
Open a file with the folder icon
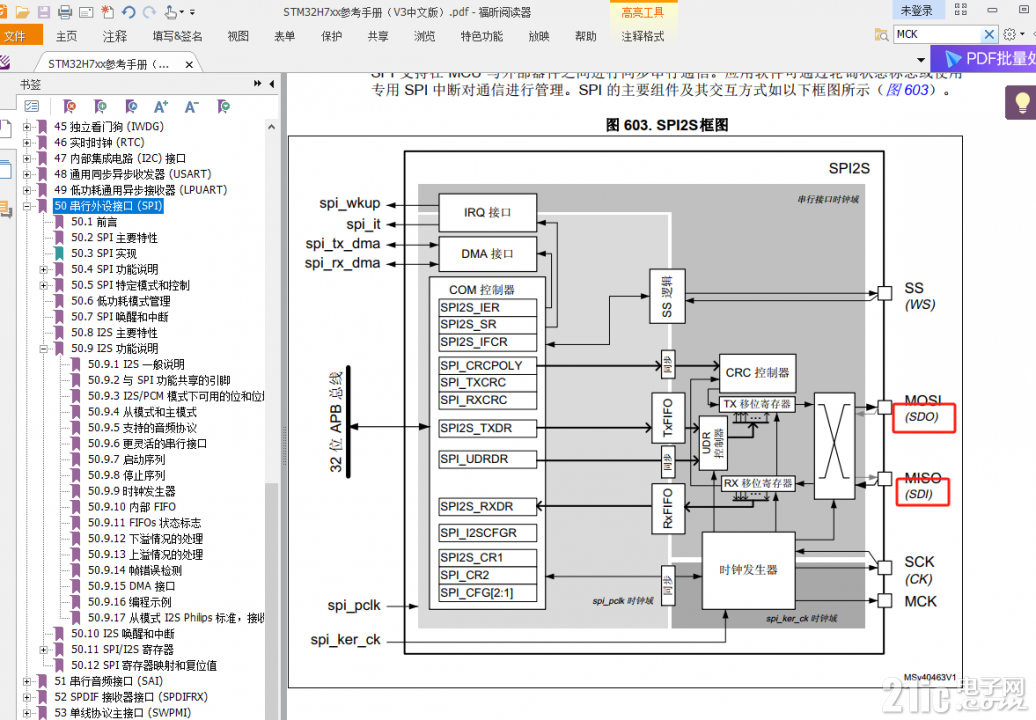pyautogui.click(x=22, y=12)
